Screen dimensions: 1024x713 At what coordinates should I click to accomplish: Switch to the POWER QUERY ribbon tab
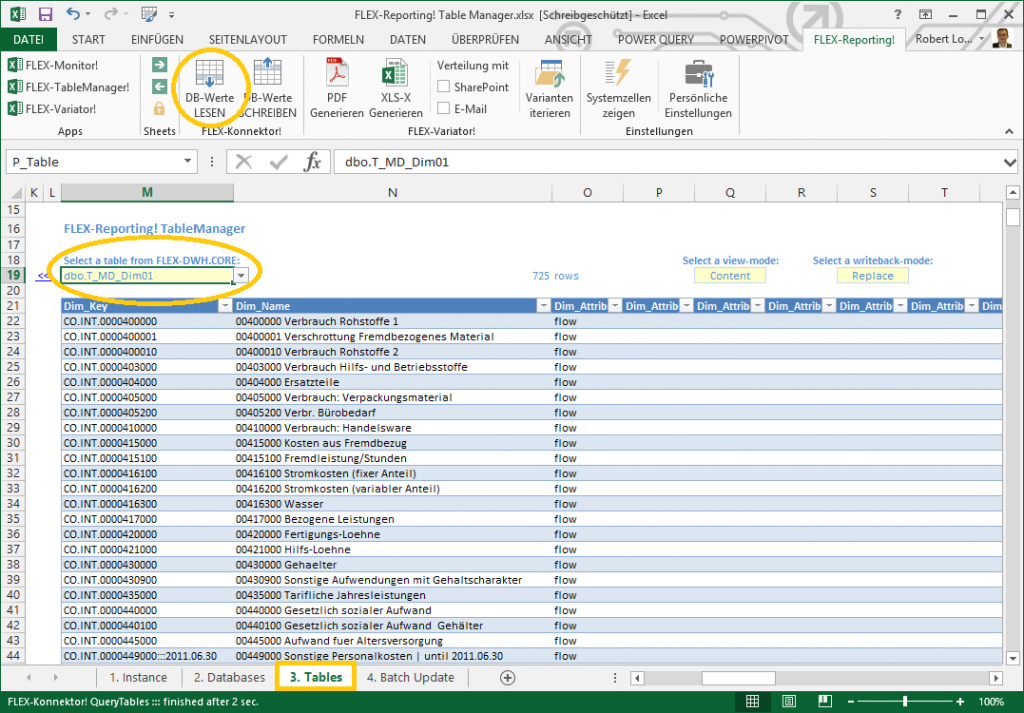(x=657, y=40)
